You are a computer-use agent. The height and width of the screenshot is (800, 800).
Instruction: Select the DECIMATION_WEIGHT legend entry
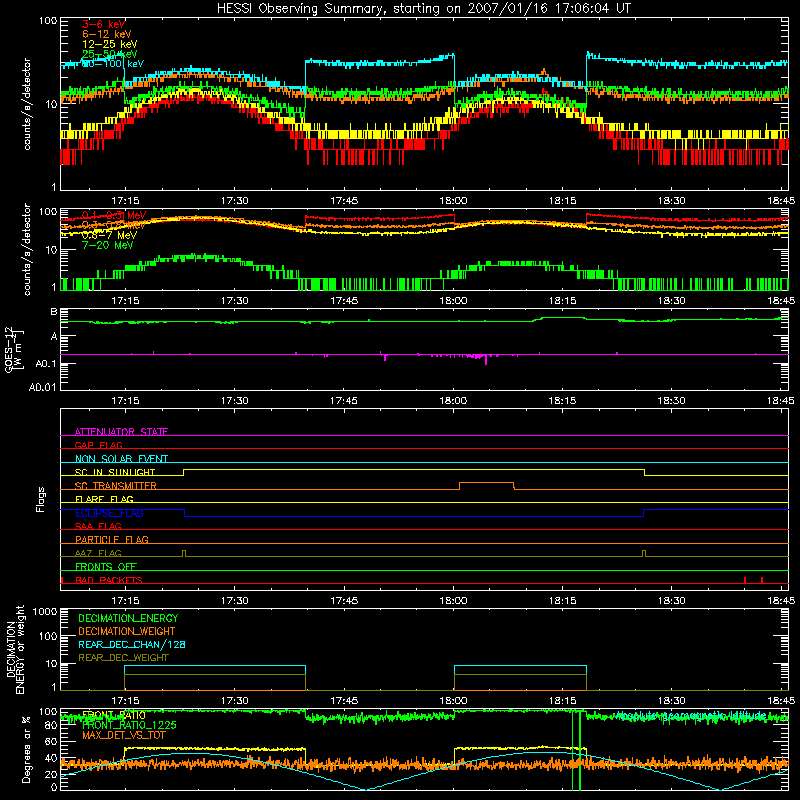coord(127,631)
